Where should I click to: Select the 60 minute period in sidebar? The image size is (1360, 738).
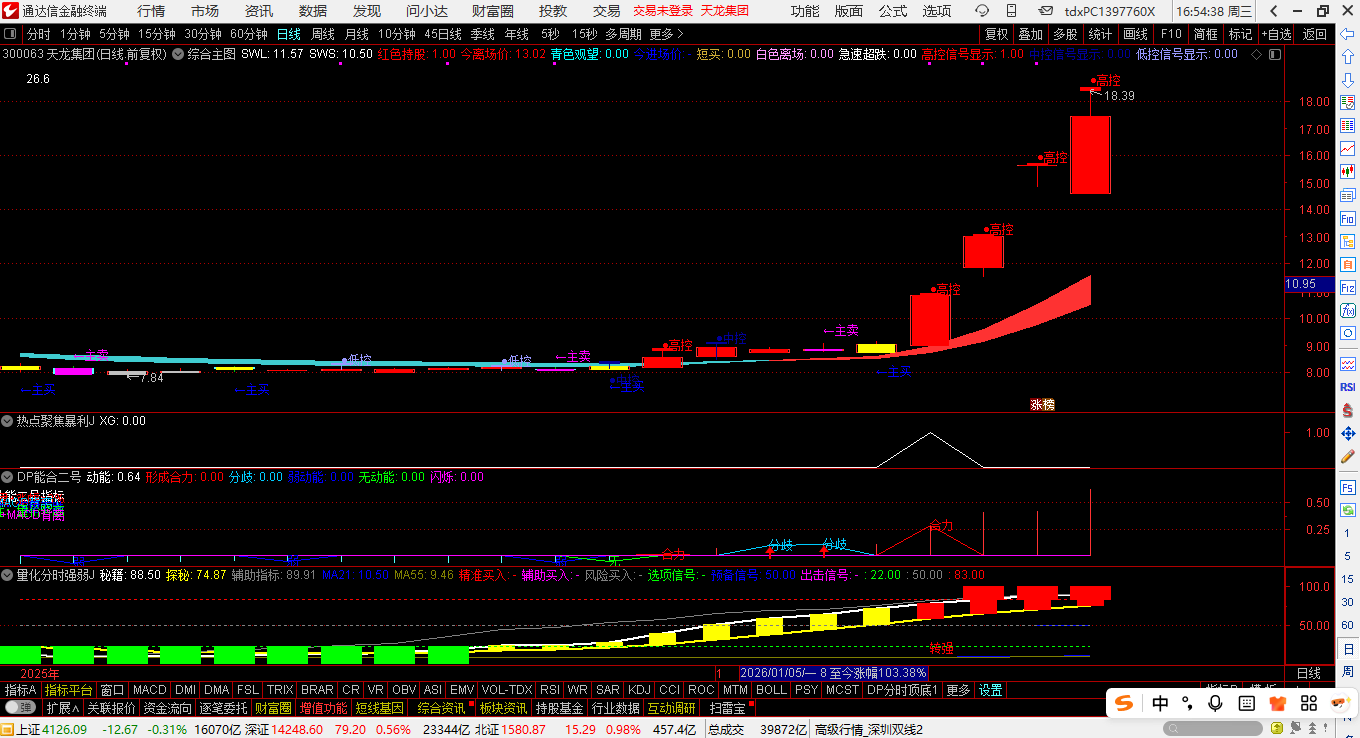[1347, 626]
